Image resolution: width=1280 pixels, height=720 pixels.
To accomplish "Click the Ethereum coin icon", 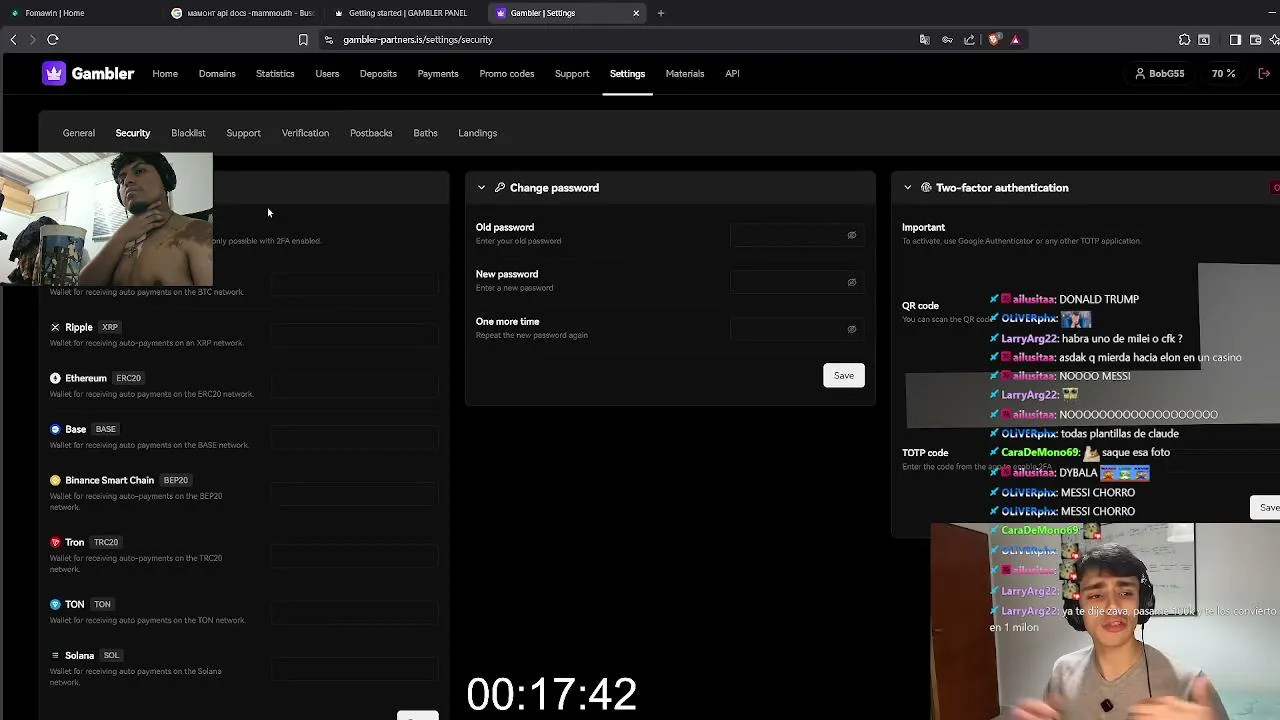I will point(55,378).
